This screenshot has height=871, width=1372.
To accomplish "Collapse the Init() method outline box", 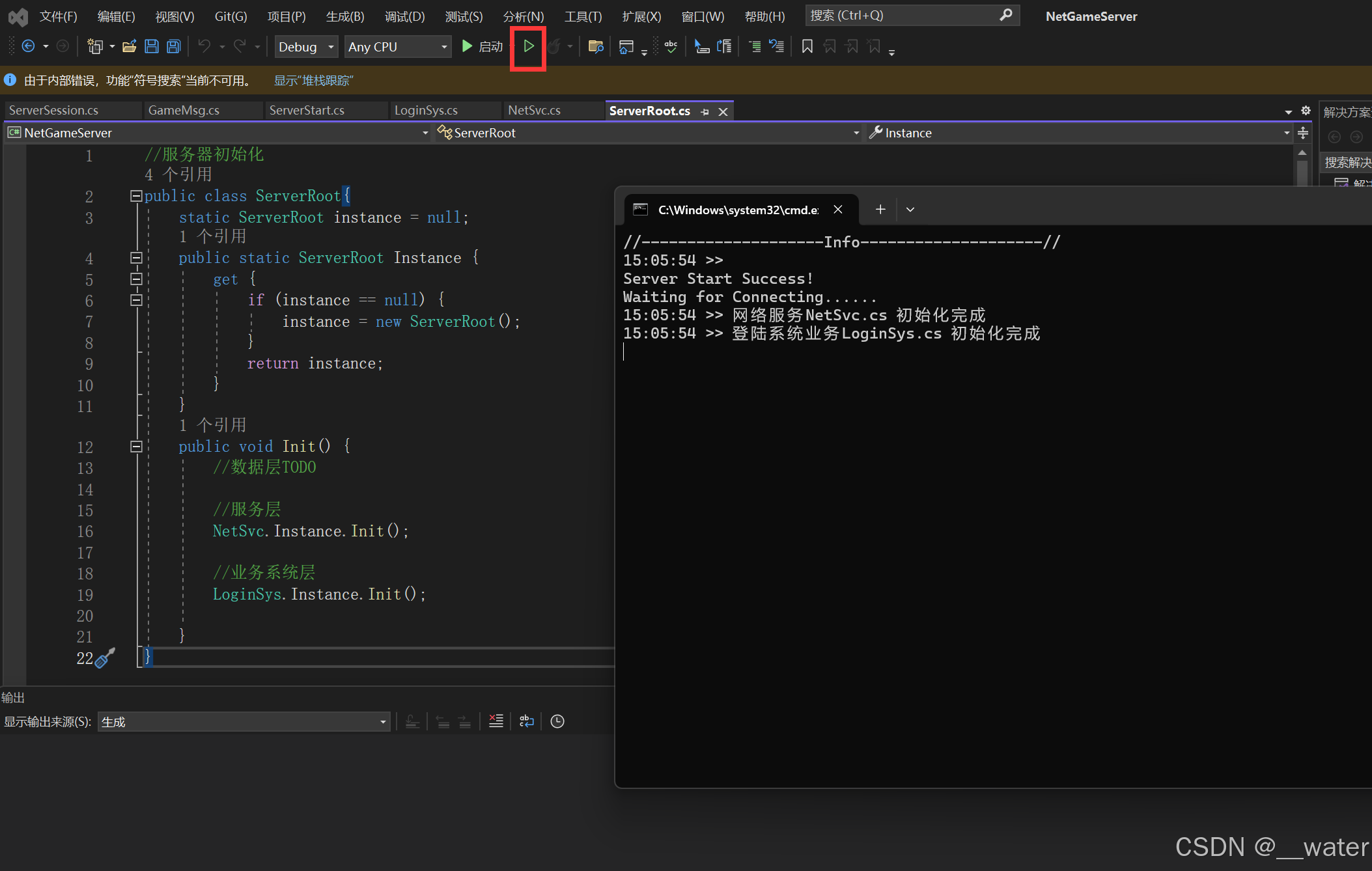I will coord(136,447).
